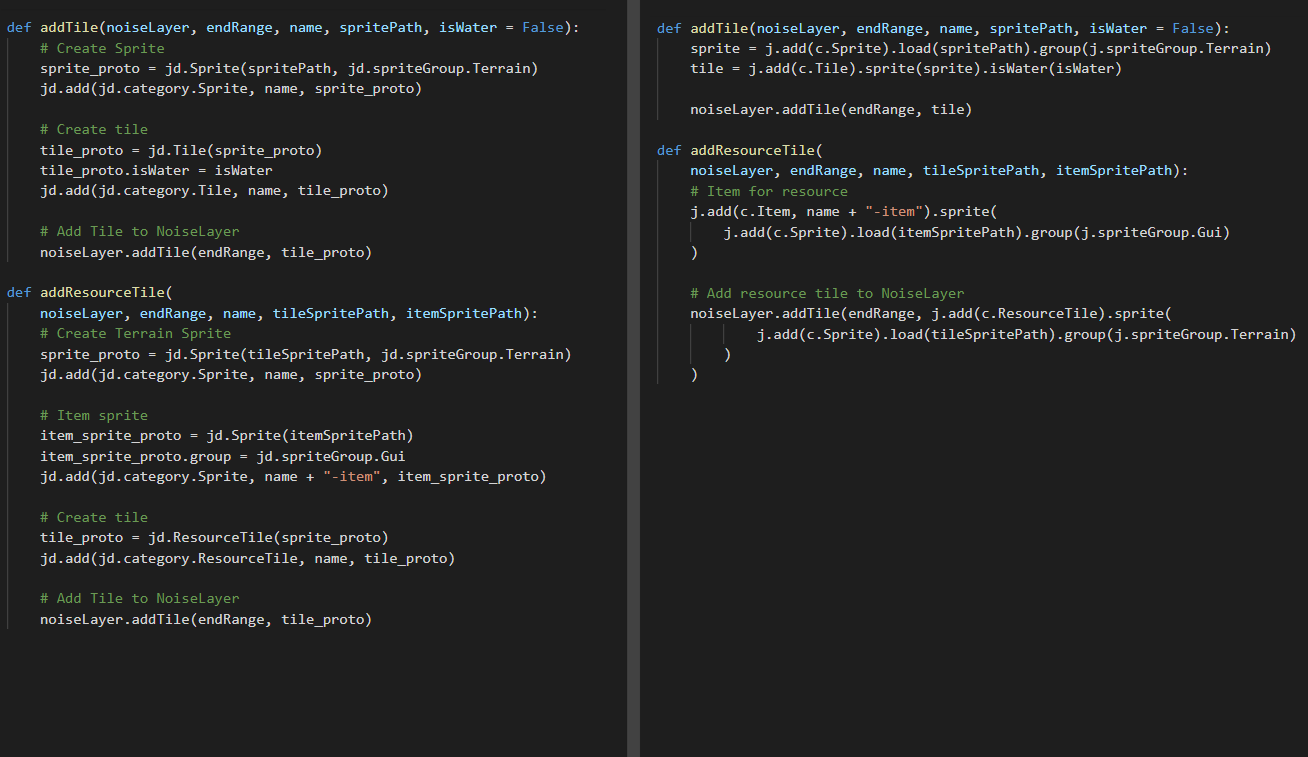Select the comment '# Item for resource'

click(769, 191)
